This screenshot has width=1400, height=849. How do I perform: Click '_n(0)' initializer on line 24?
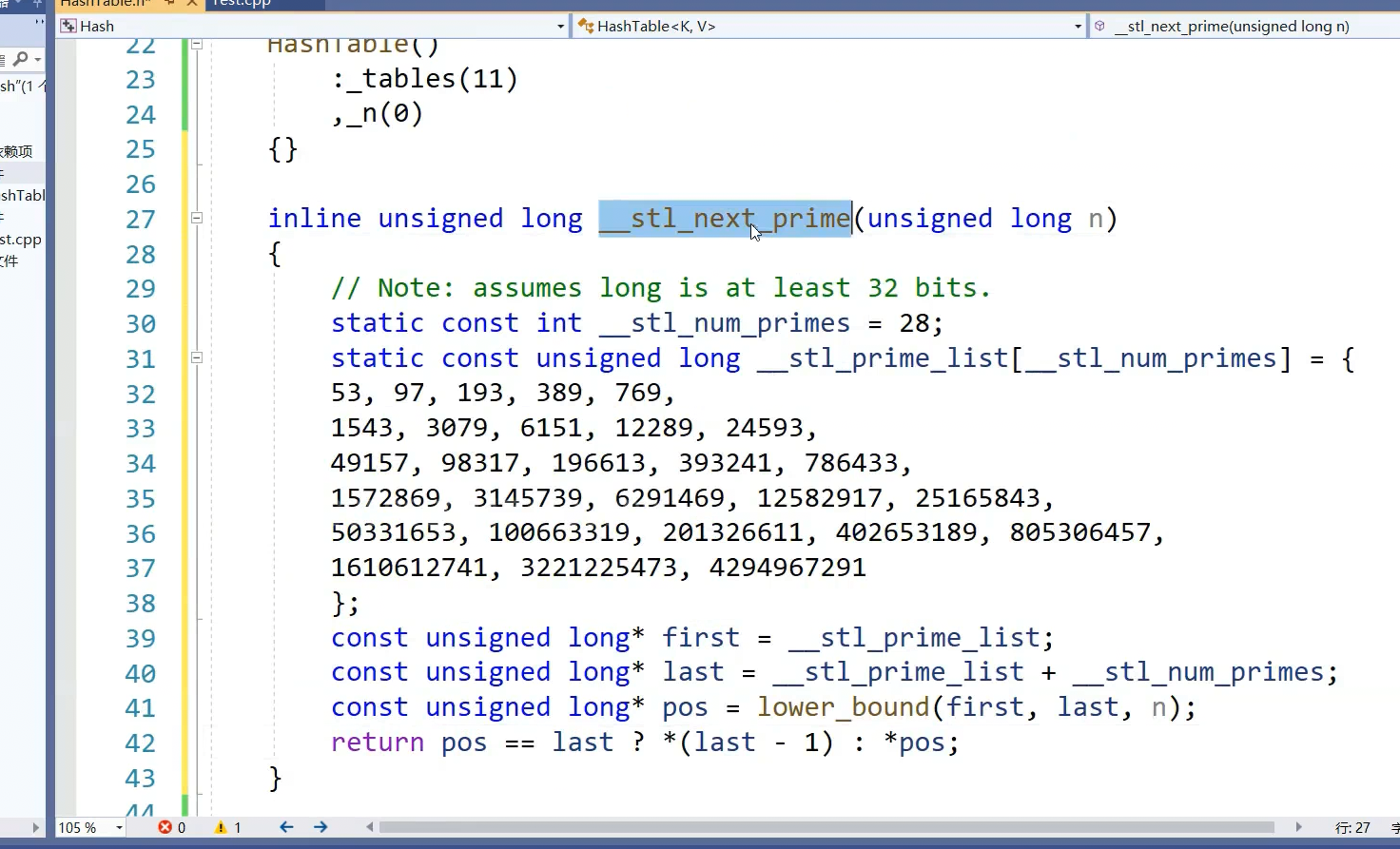pyautogui.click(x=385, y=114)
